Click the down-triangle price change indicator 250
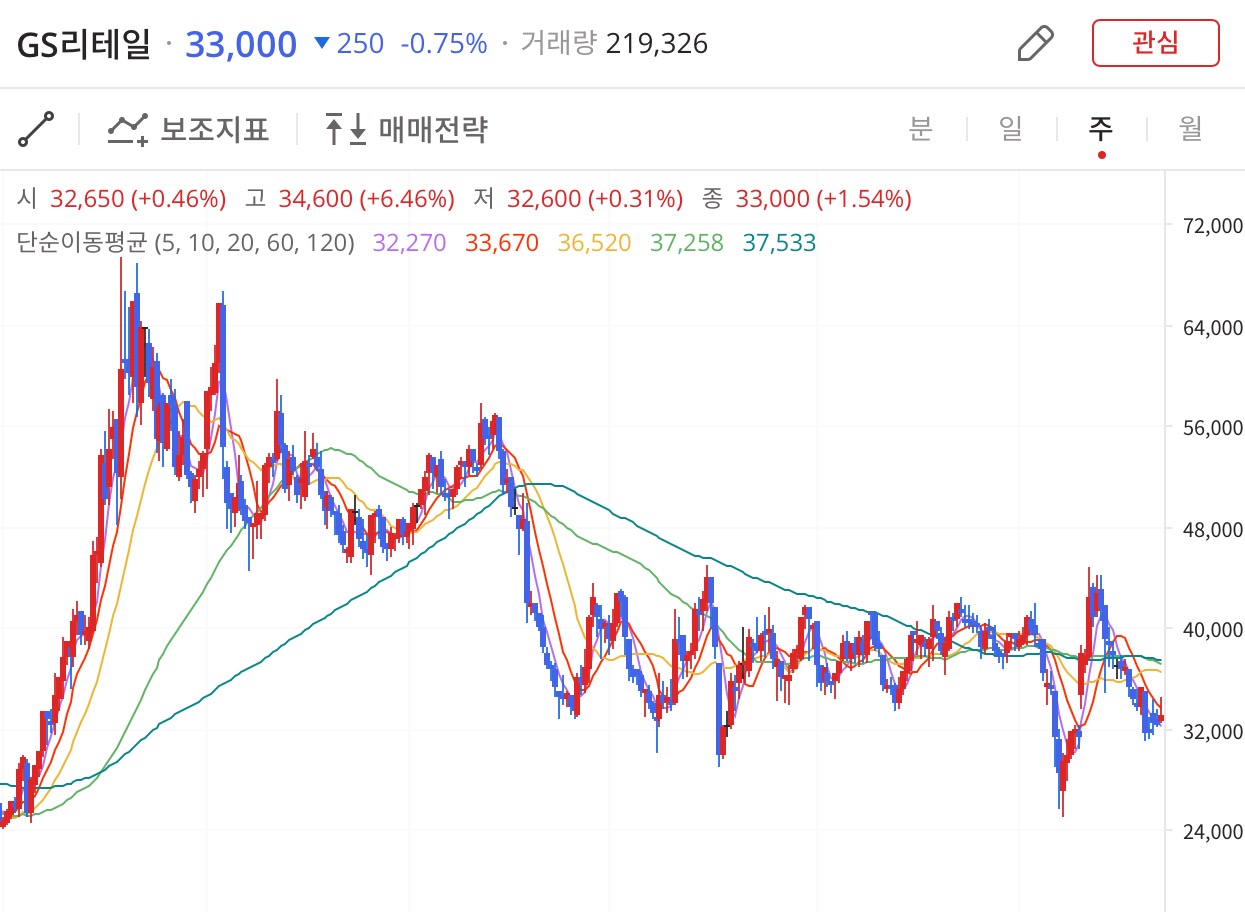Image resolution: width=1245 pixels, height=912 pixels. (x=349, y=44)
